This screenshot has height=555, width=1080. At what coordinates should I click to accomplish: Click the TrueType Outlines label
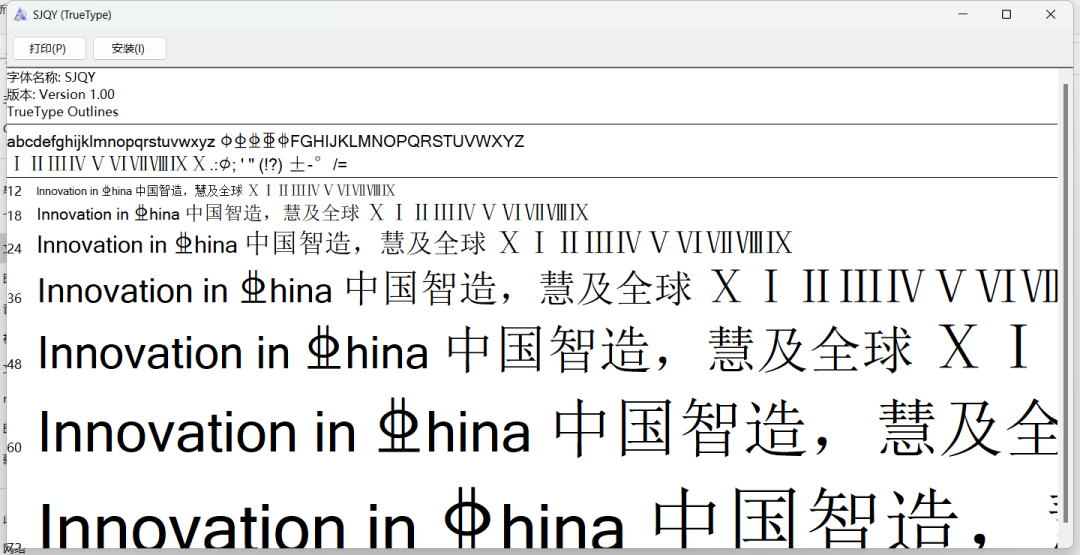[63, 112]
